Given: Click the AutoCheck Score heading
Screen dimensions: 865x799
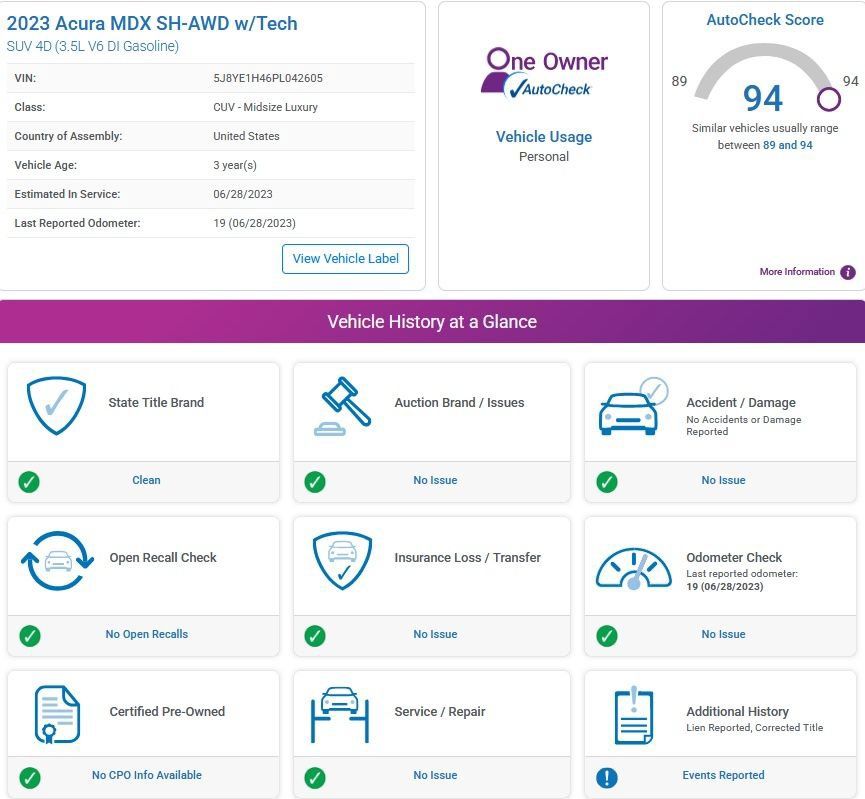Looking at the screenshot, I should [765, 20].
